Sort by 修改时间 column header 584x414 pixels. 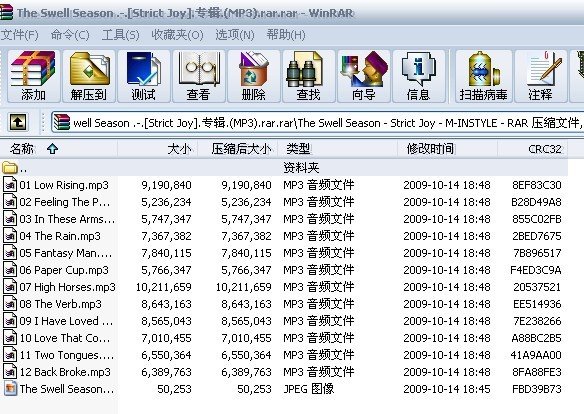[448, 149]
